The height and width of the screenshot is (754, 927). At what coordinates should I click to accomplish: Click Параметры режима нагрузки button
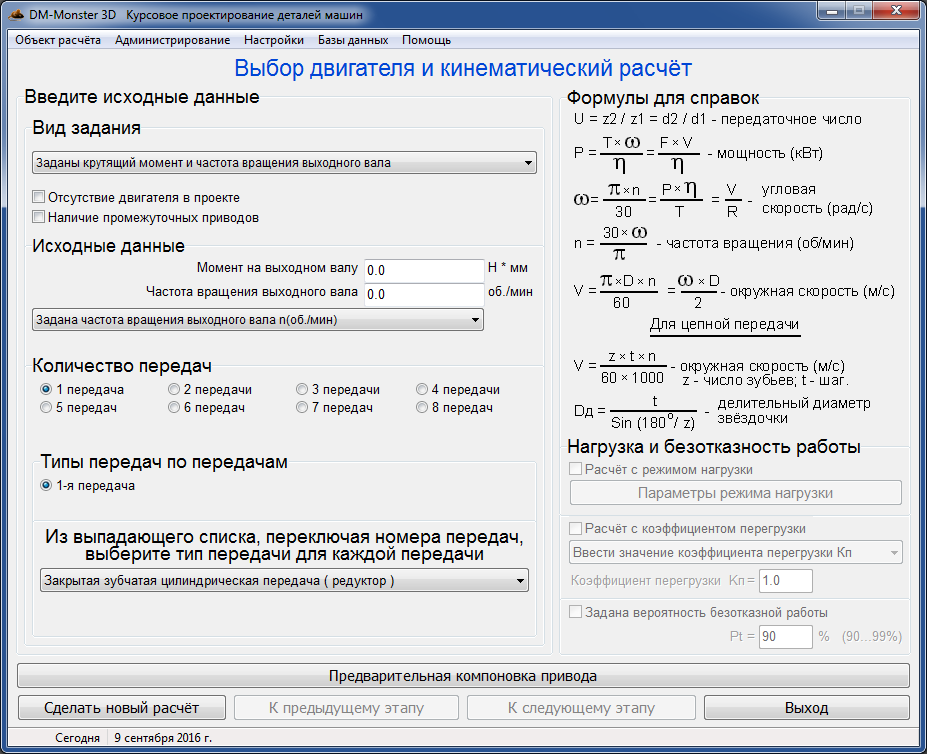(735, 493)
